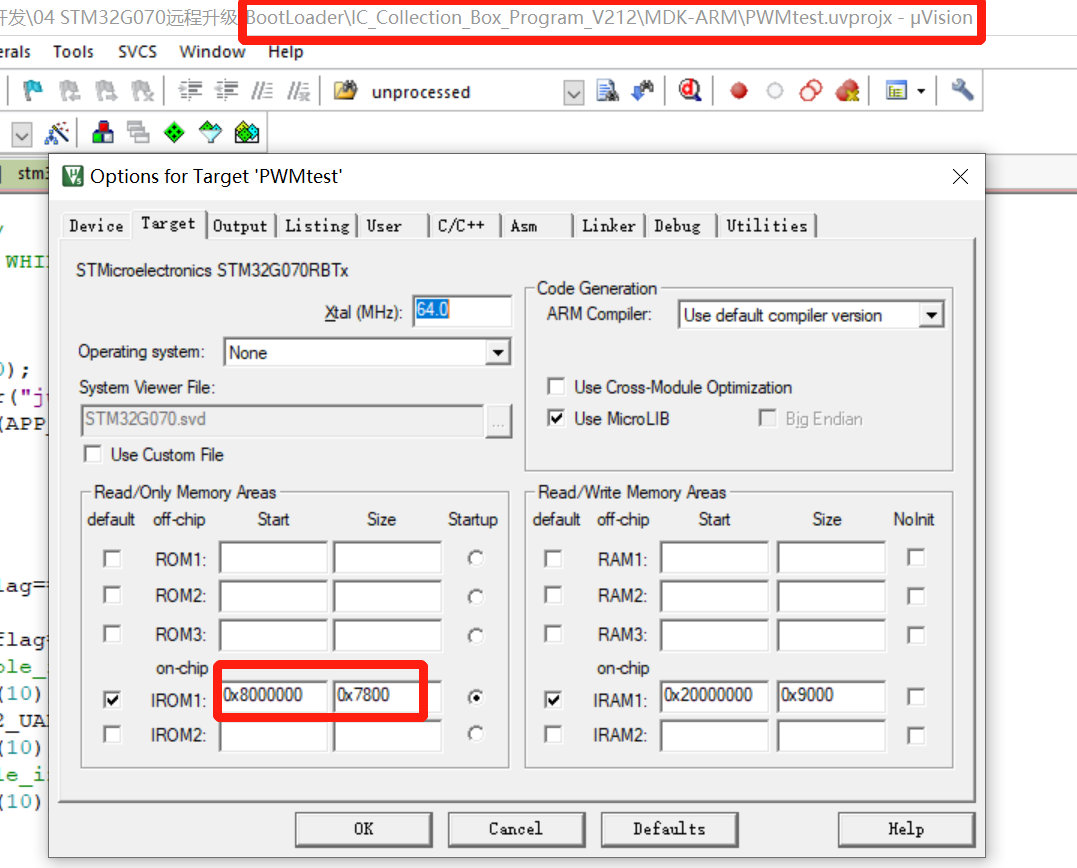Viewport: 1077px width, 868px height.
Task: Click the System Viewer File browse button
Action: 499,420
